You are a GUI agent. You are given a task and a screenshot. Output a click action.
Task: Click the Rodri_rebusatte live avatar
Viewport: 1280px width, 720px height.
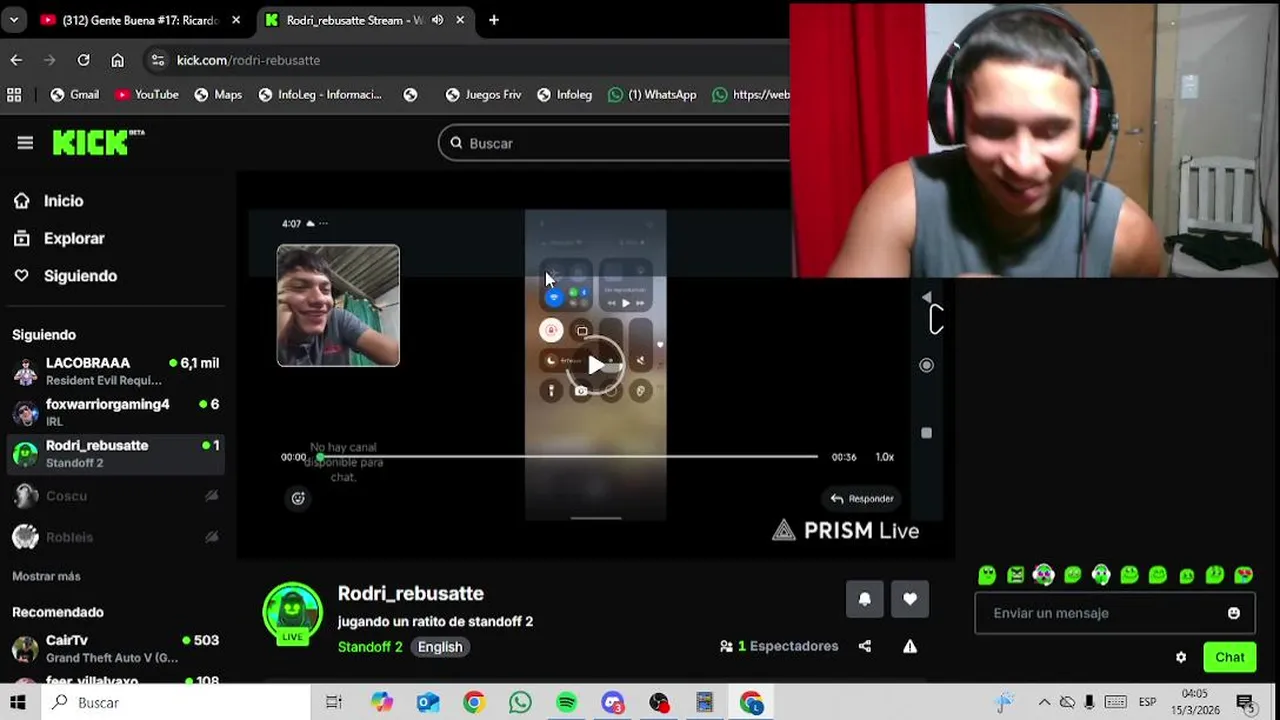tap(292, 613)
